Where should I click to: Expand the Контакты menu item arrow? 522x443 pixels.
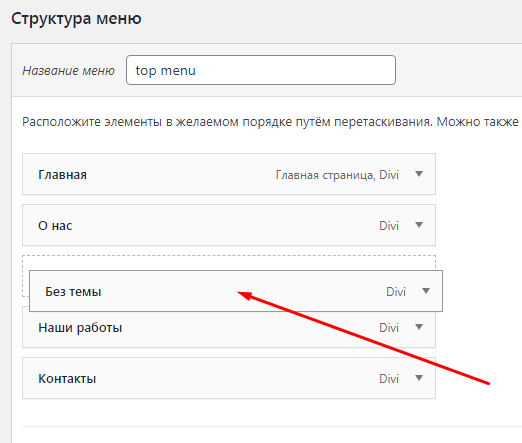(x=419, y=378)
